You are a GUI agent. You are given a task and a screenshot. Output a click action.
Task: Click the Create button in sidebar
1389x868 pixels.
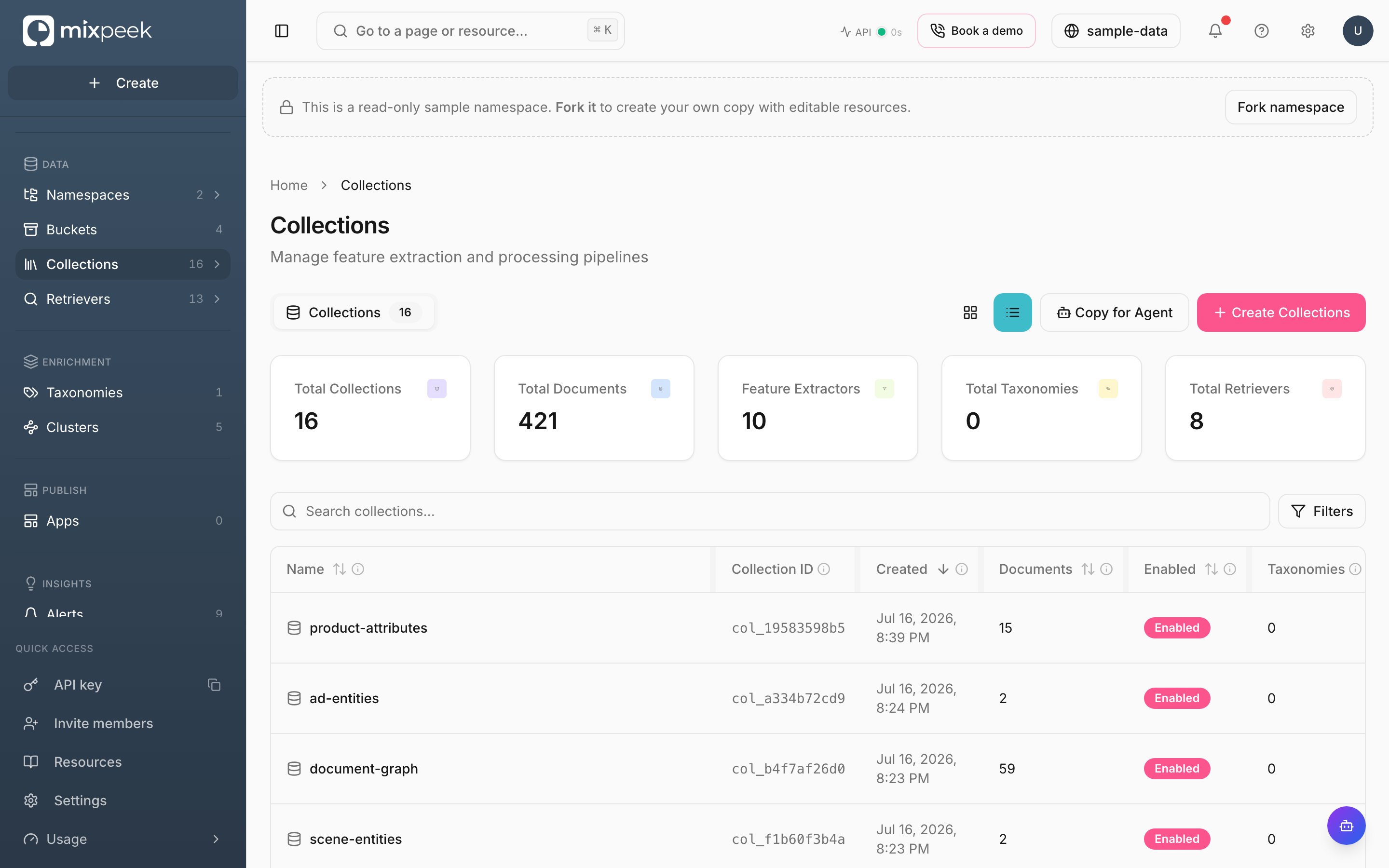click(123, 82)
